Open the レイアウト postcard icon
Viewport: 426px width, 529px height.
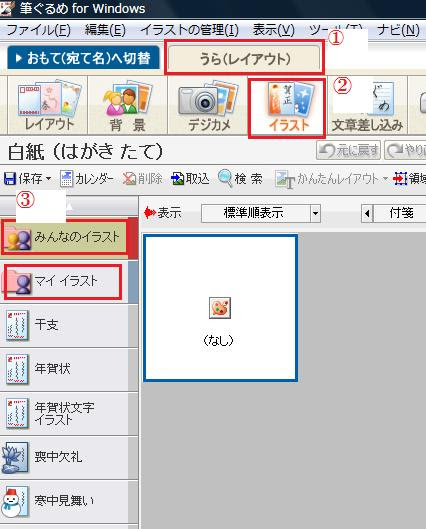click(x=48, y=105)
